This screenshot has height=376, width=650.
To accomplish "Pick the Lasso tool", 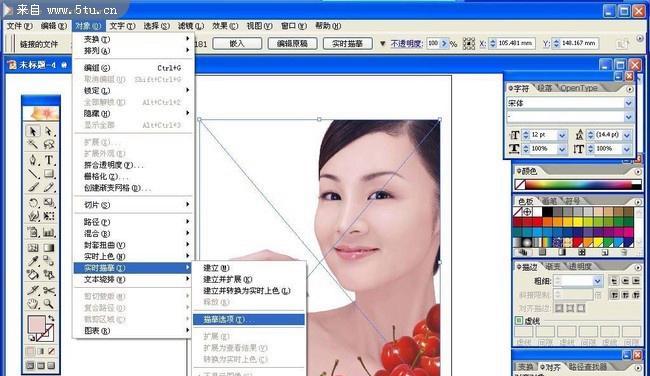I will click(x=49, y=144).
